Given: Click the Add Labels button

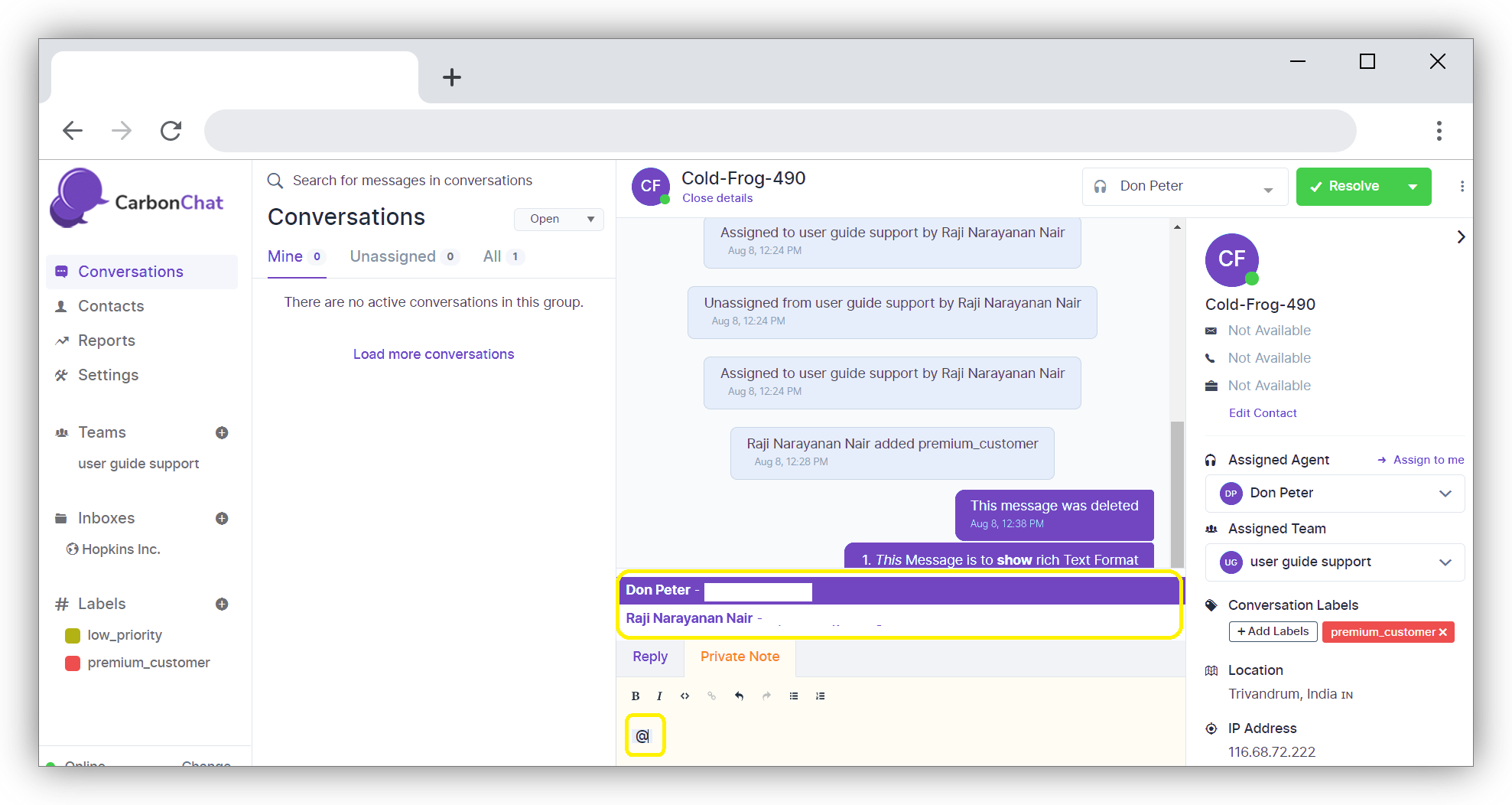Looking at the screenshot, I should pos(1273,631).
